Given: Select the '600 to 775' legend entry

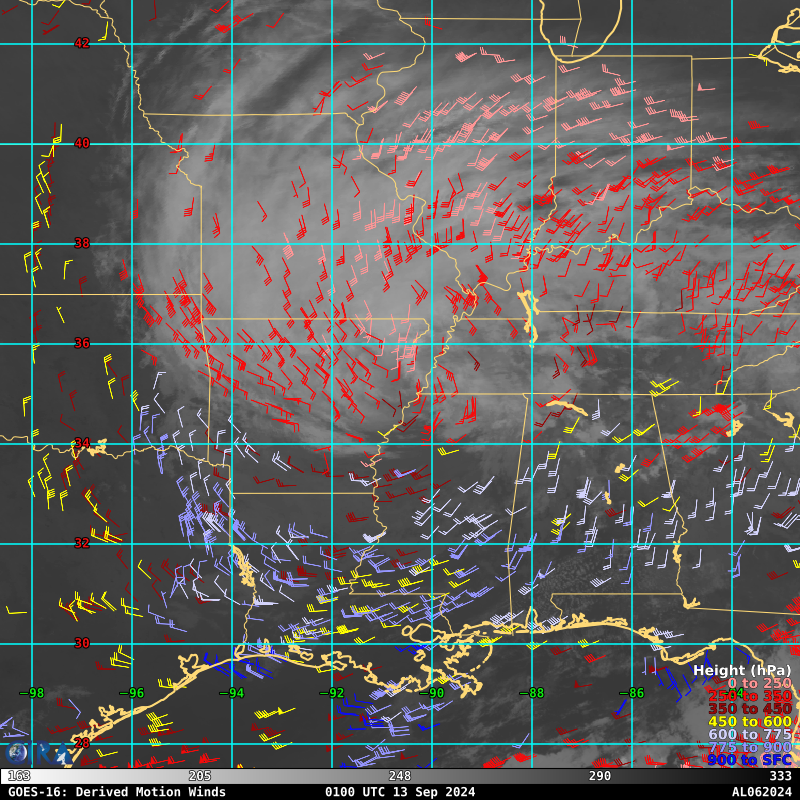Looking at the screenshot, I should pos(750,734).
